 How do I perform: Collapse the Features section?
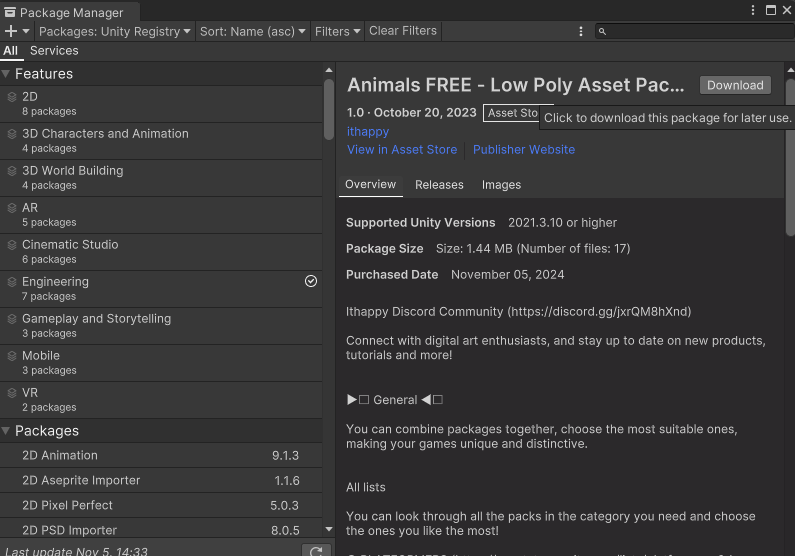6,74
